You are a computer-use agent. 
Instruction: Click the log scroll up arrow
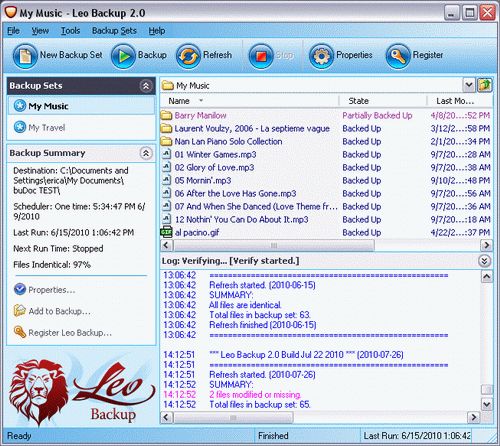click(487, 276)
